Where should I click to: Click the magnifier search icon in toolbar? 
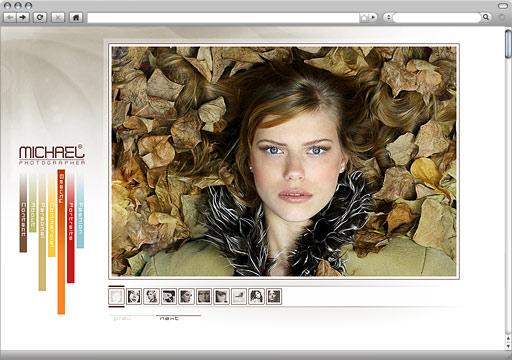(x=486, y=17)
